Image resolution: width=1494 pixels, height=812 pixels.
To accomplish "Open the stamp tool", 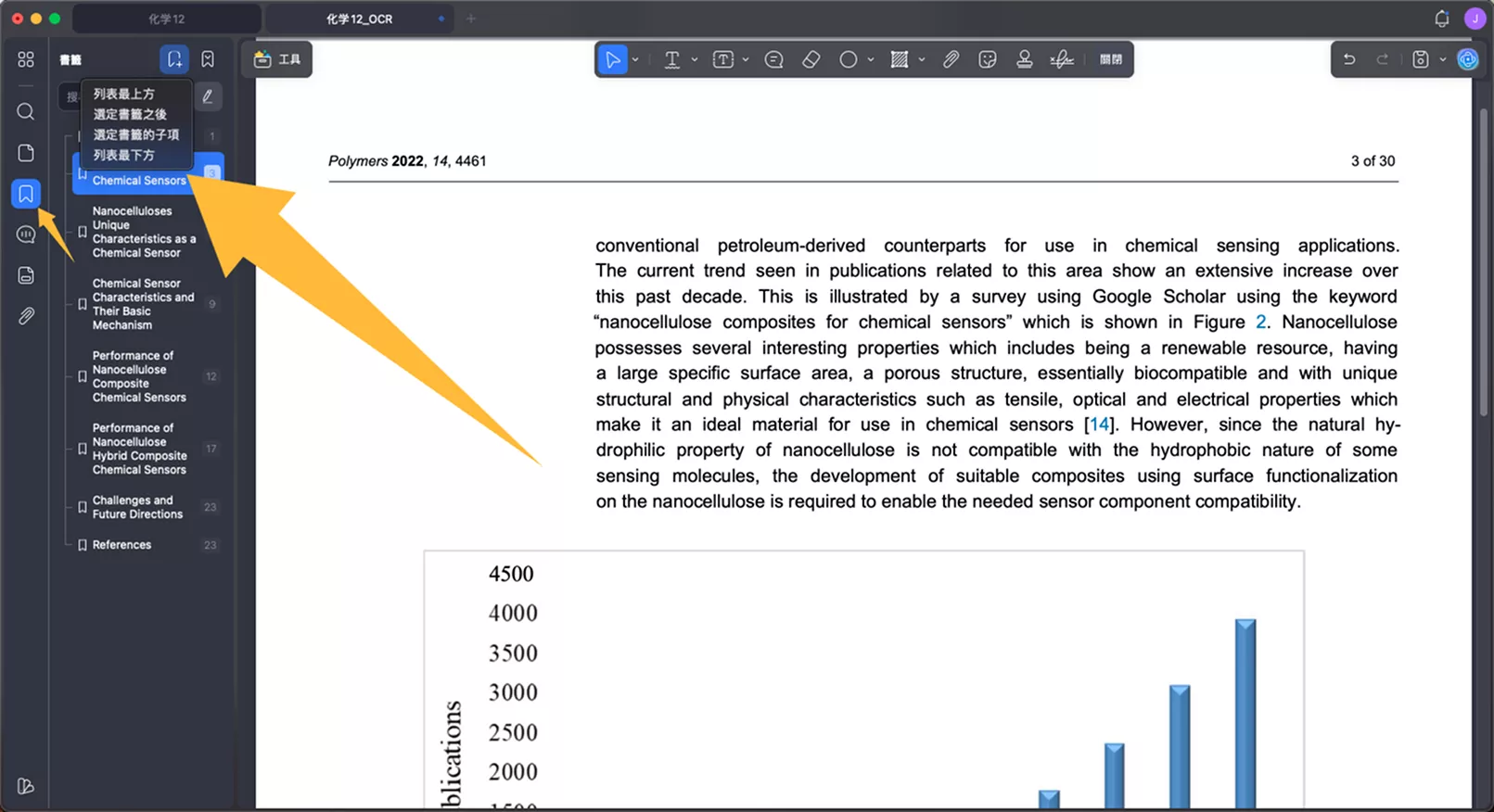I will [1025, 59].
